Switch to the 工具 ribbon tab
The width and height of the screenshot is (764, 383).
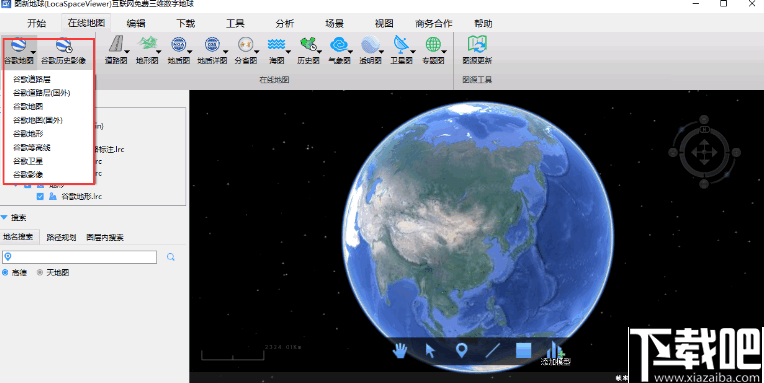coord(235,23)
